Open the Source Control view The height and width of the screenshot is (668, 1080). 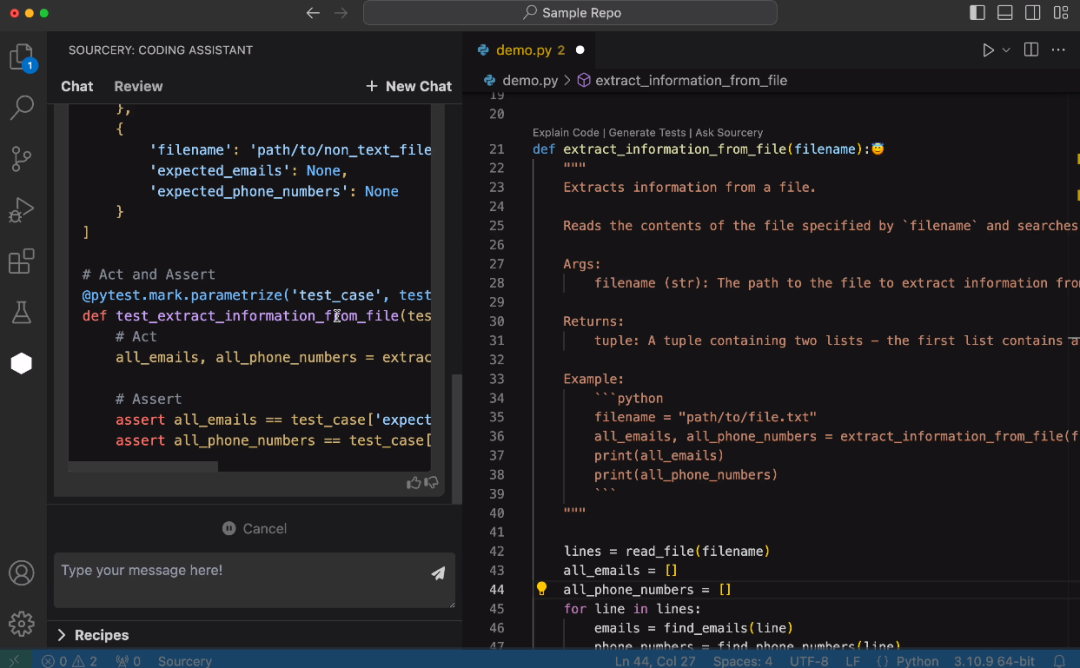point(21,159)
